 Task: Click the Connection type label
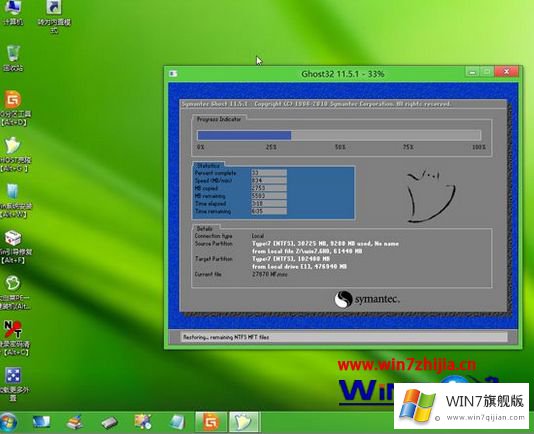click(x=214, y=236)
